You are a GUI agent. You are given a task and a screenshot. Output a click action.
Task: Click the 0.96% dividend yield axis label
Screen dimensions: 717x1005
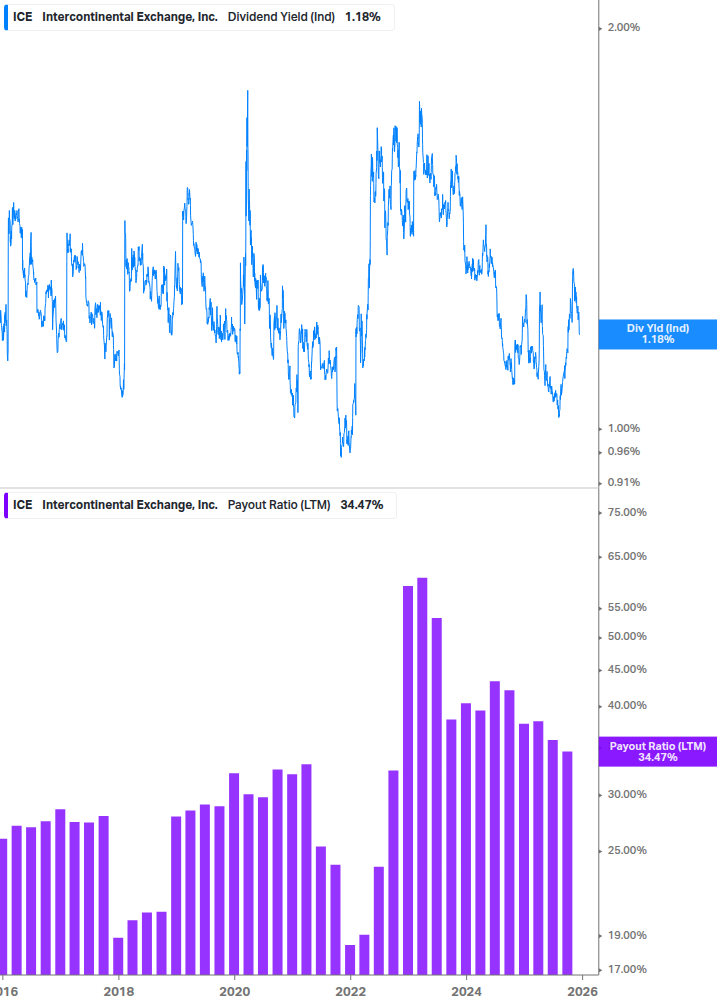pyautogui.click(x=624, y=451)
